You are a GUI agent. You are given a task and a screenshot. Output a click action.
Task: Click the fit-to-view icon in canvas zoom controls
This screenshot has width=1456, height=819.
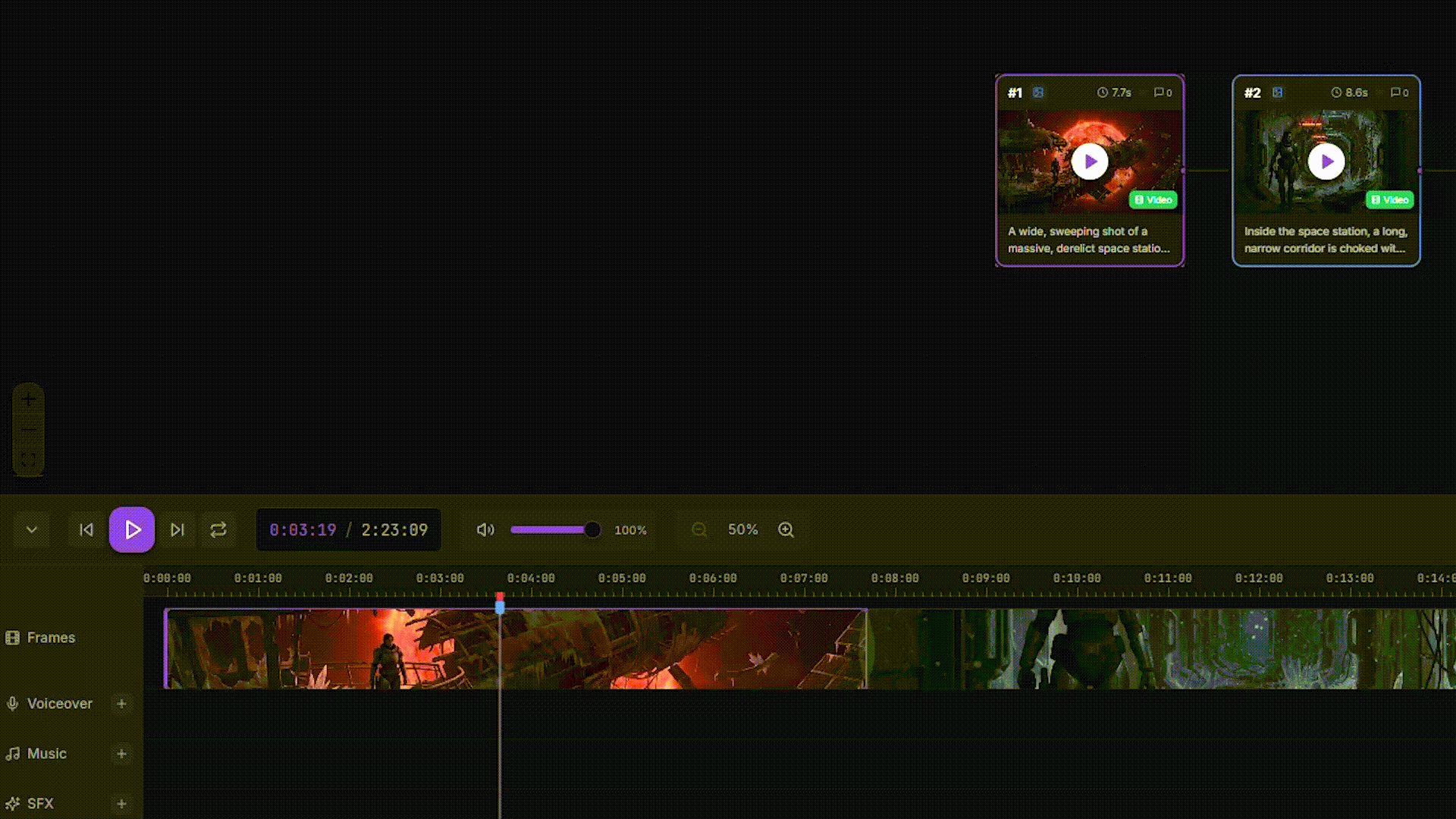tap(29, 458)
